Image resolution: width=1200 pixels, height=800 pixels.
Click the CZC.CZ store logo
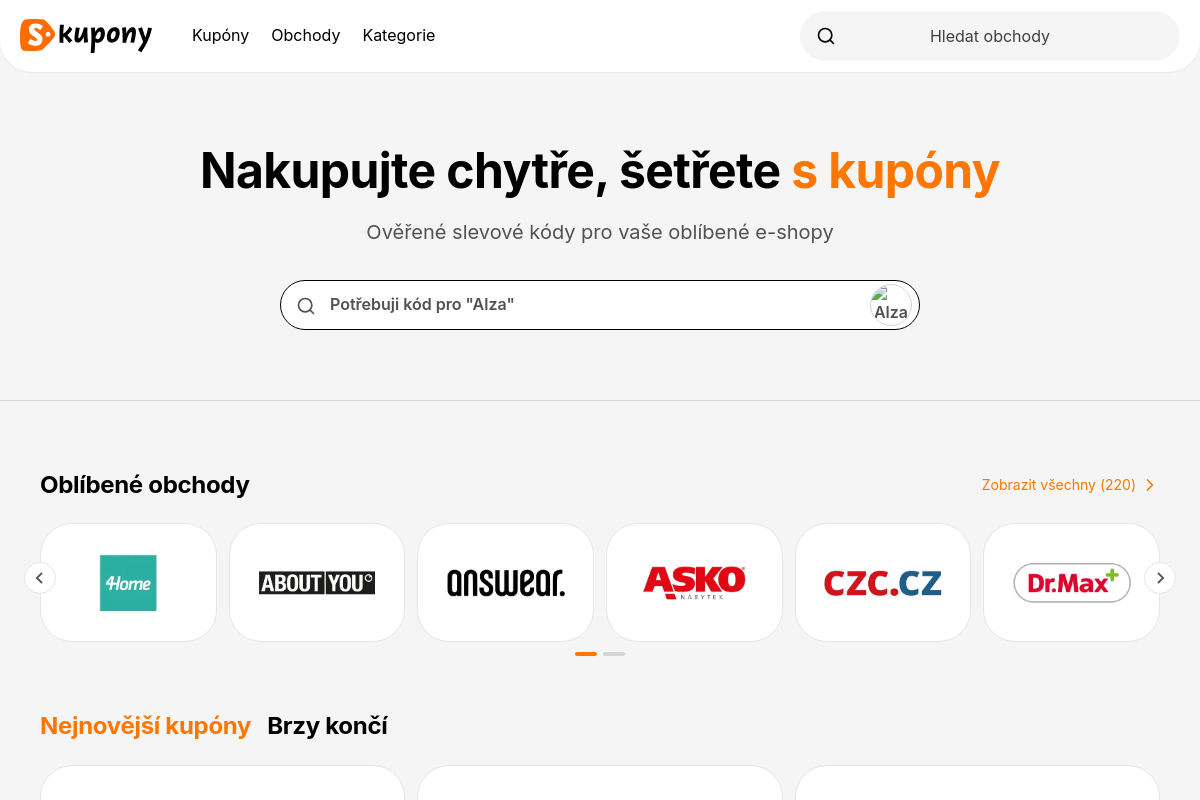point(882,582)
